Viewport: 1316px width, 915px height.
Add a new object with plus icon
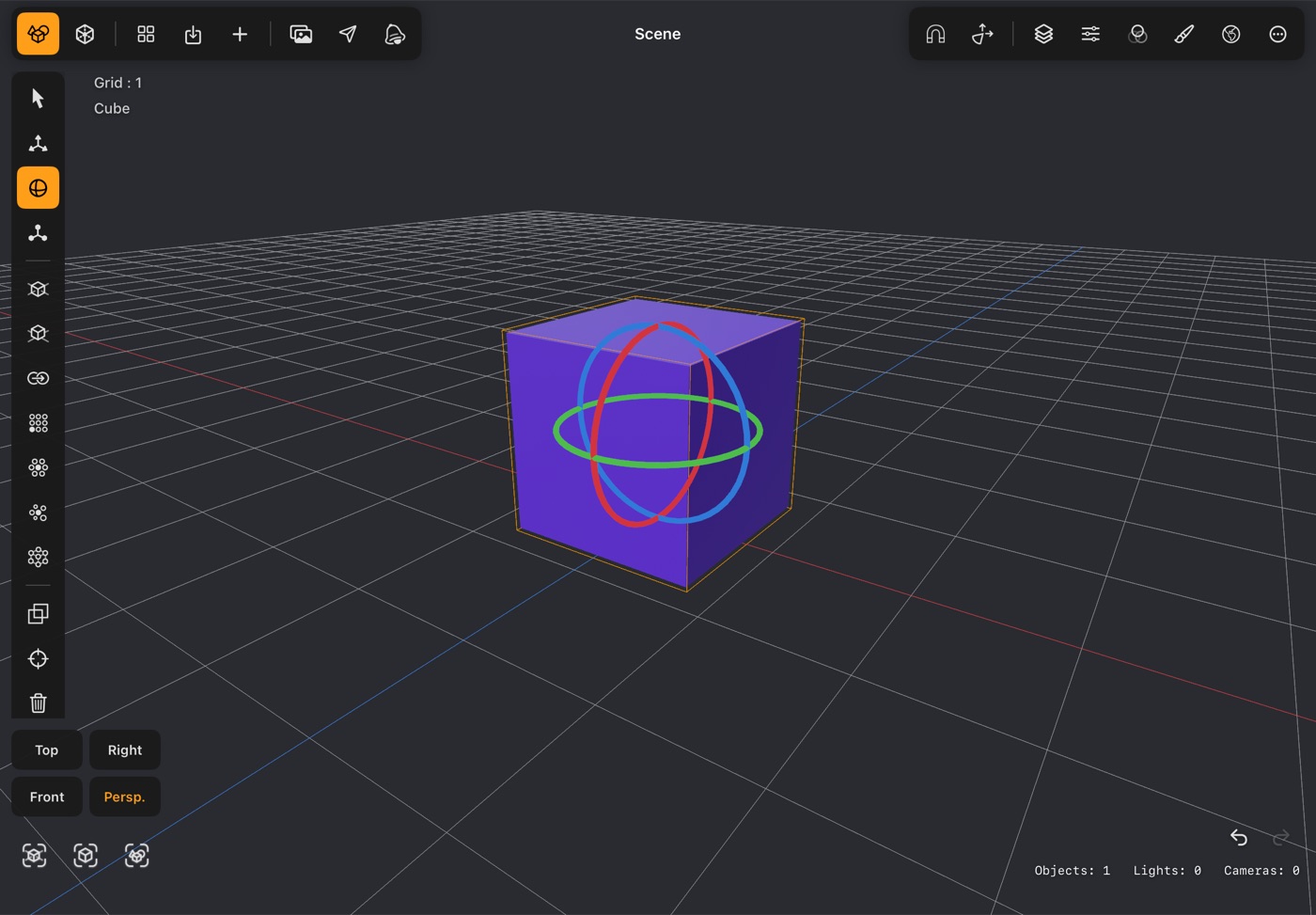(240, 34)
